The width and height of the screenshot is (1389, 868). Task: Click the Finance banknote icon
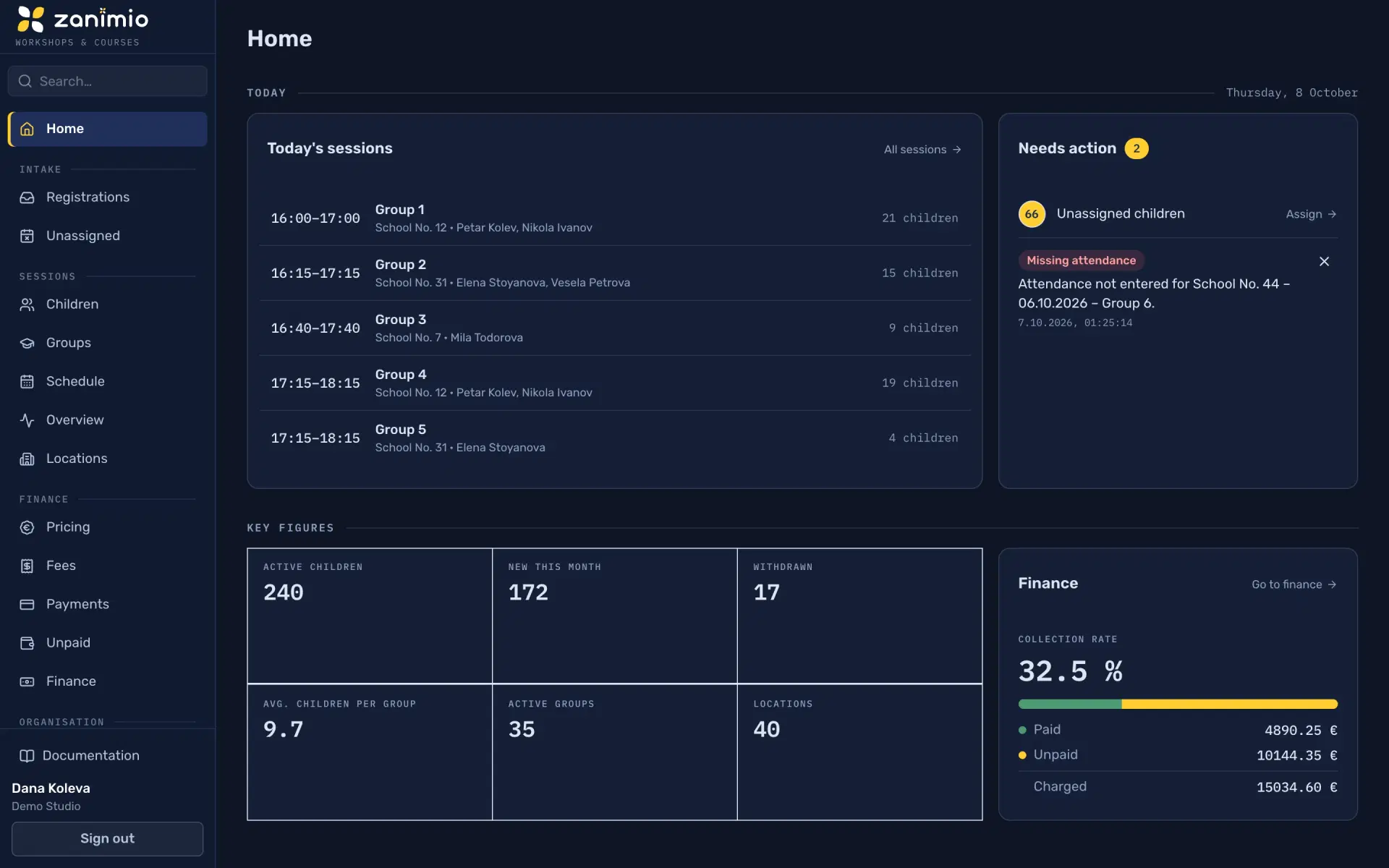coord(27,681)
